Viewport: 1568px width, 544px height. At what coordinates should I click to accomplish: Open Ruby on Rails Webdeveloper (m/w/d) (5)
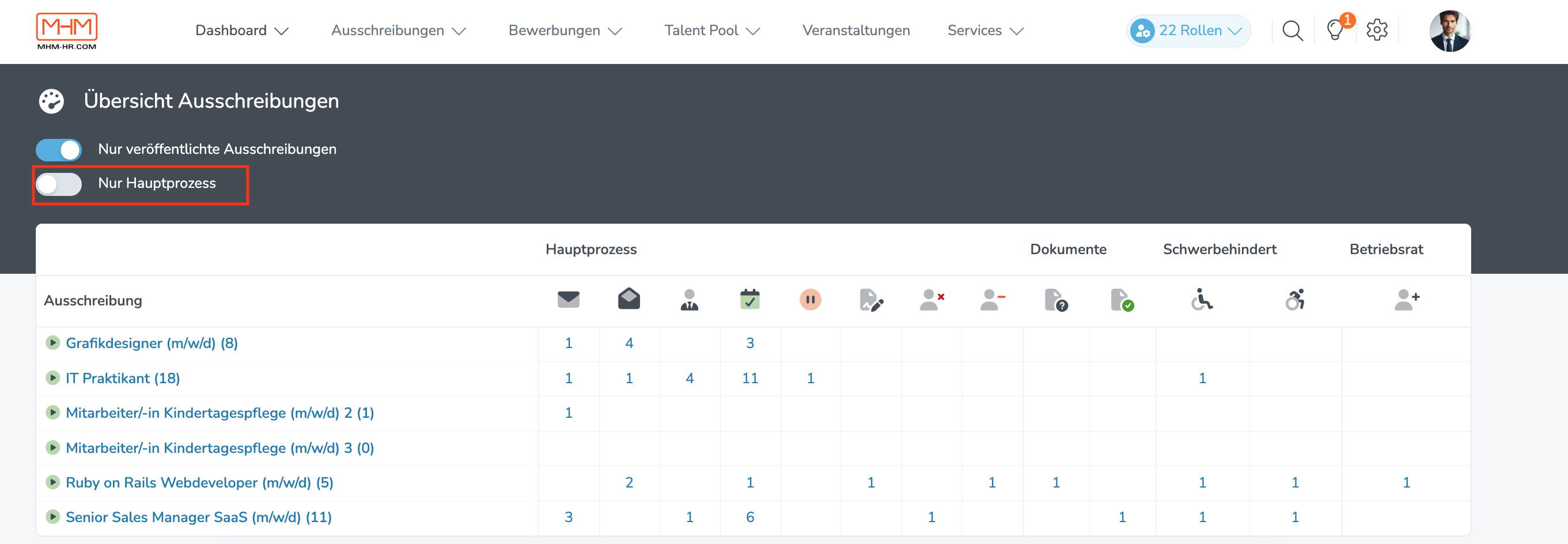click(x=199, y=483)
